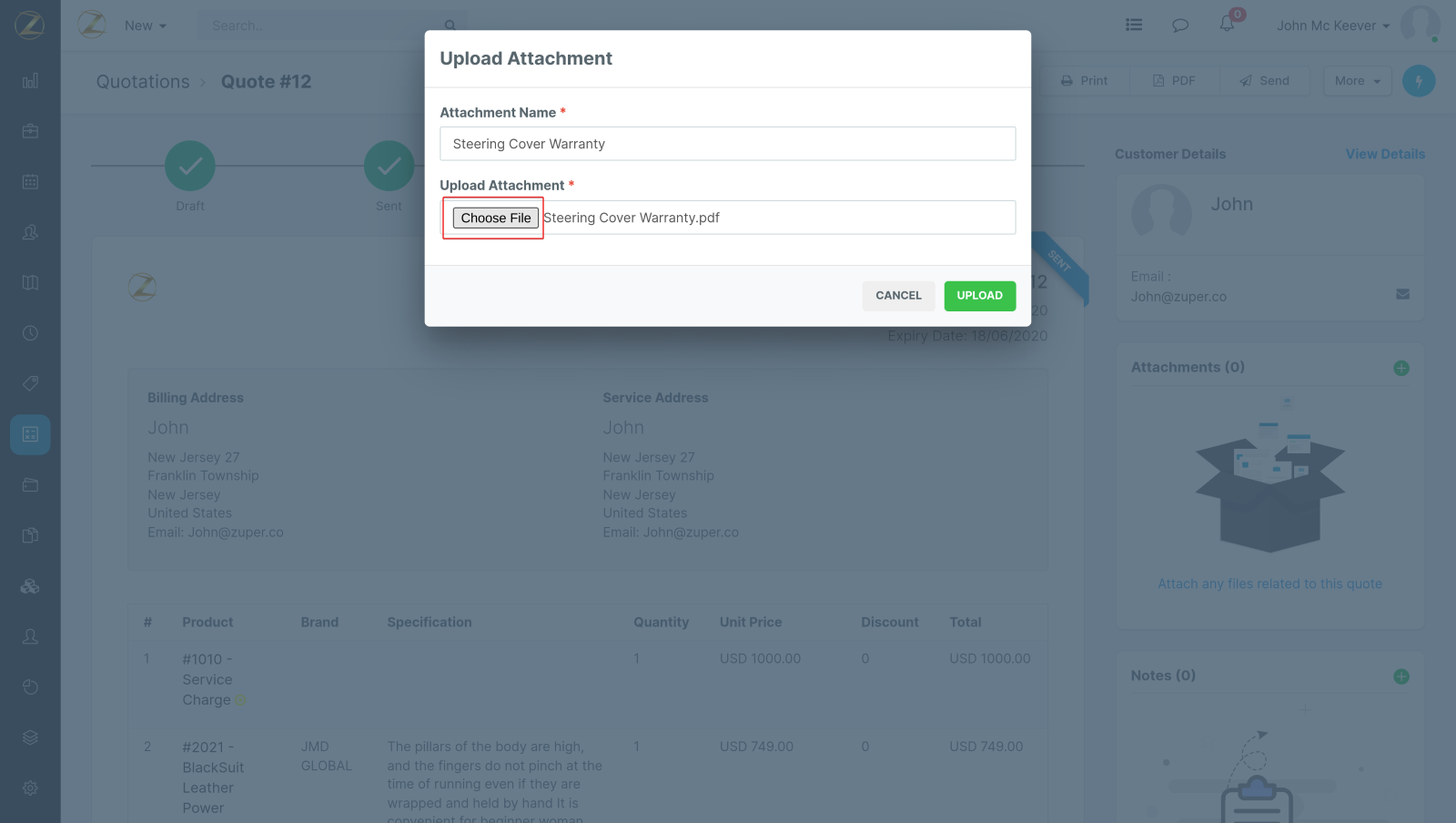
Task: Click the green Upload button
Action: [979, 296]
